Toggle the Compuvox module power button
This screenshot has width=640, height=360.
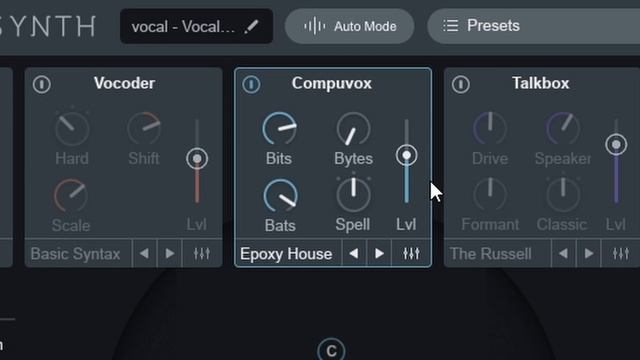251,84
